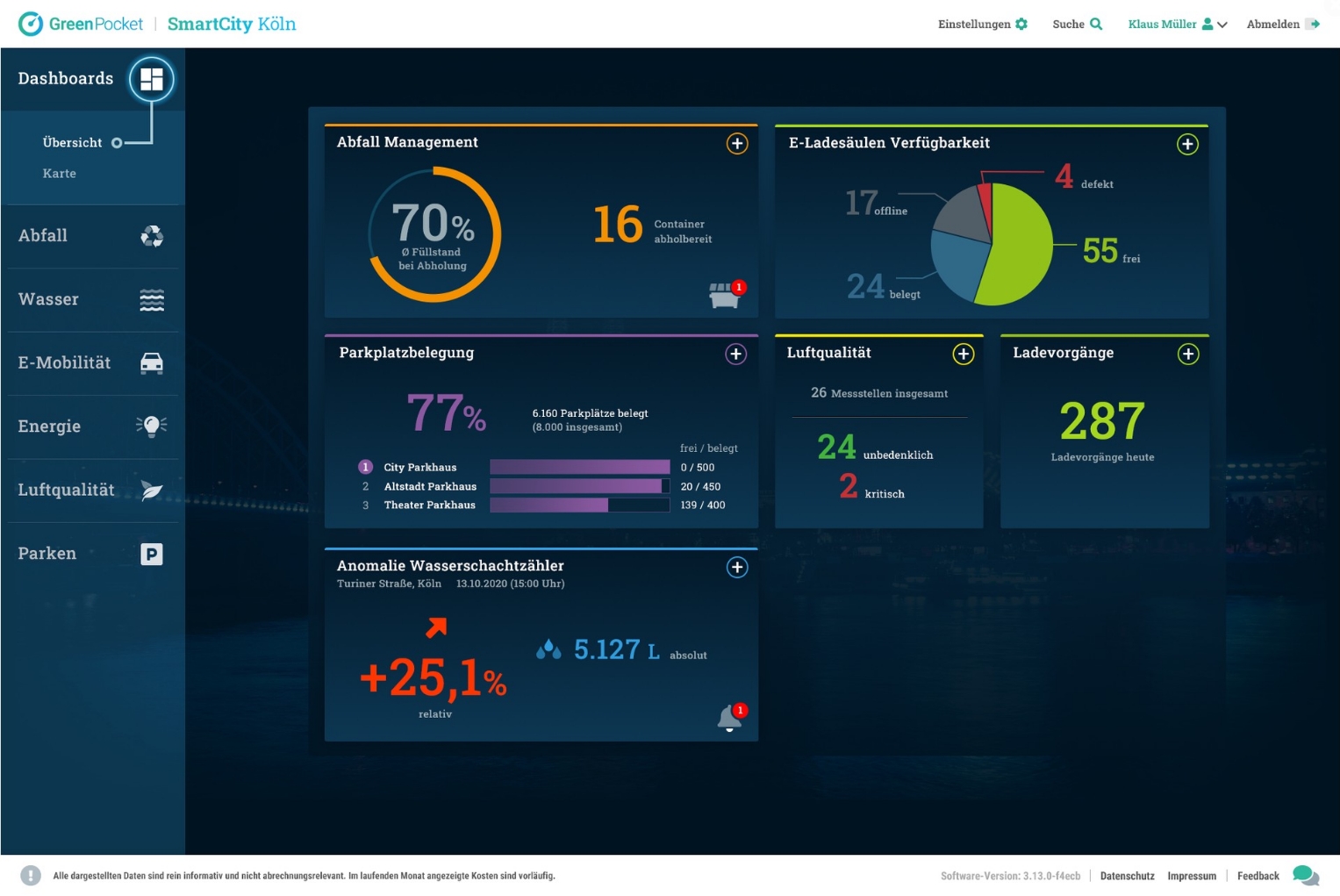Viewport: 1340px width, 896px height.
Task: Open the Abfall recycling section
Action: click(x=152, y=236)
